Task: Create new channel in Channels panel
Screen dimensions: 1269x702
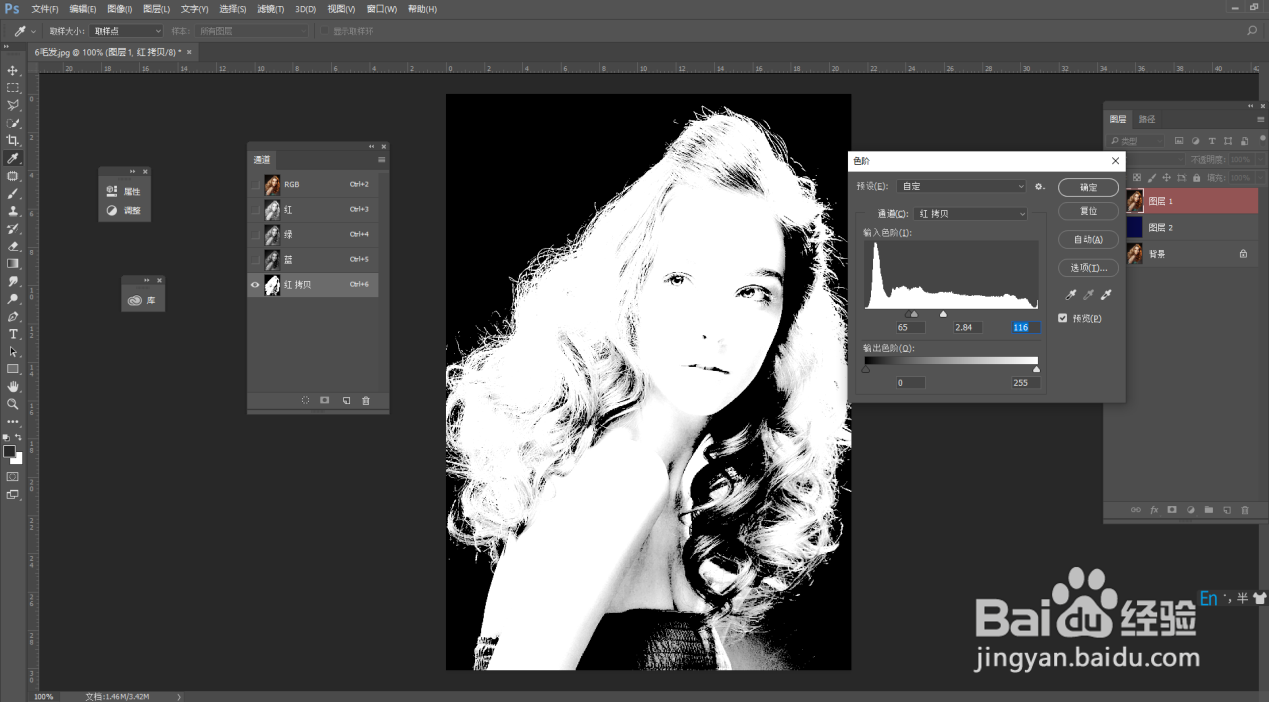Action: click(x=346, y=400)
